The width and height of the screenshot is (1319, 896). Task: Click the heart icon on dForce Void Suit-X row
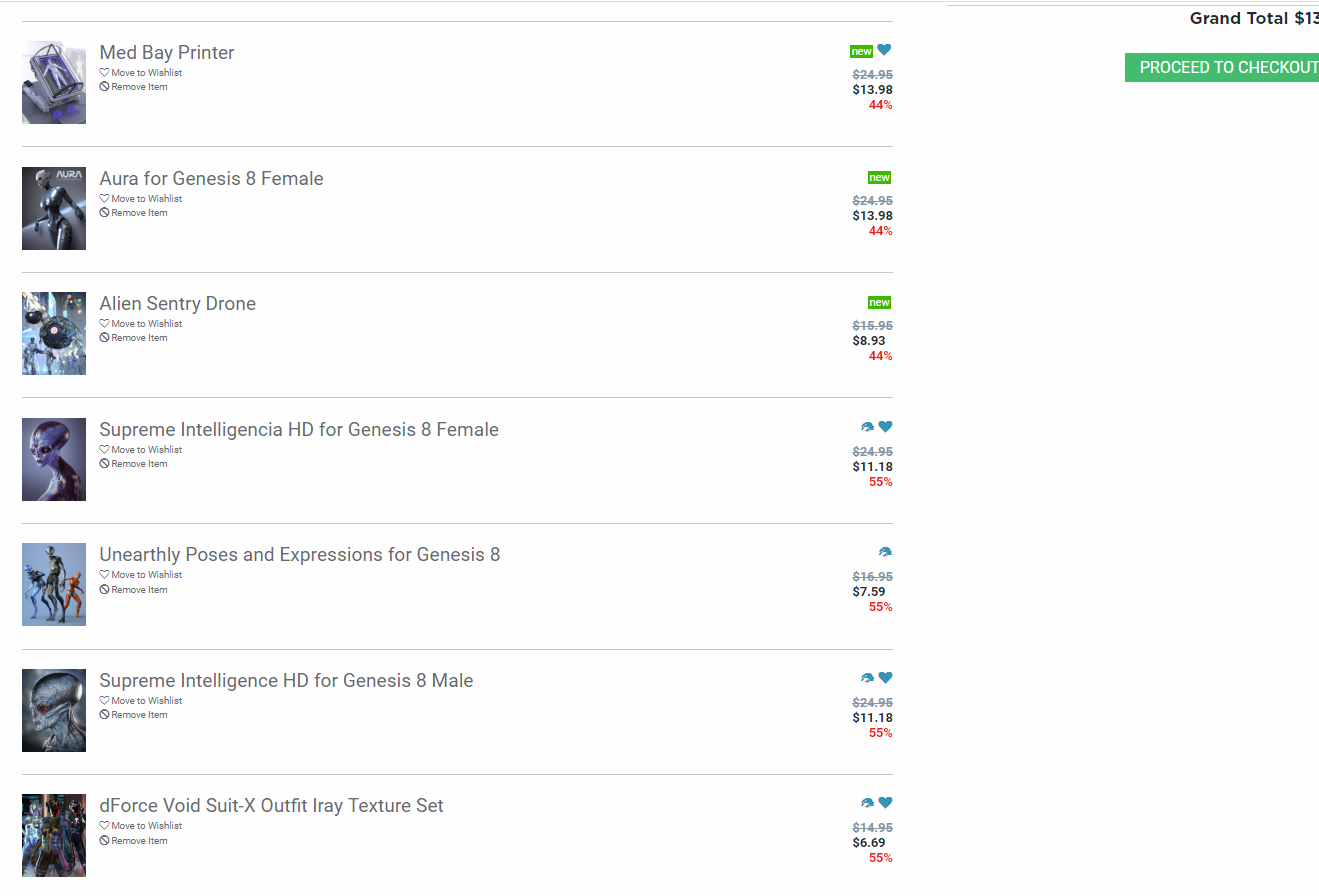coord(885,803)
